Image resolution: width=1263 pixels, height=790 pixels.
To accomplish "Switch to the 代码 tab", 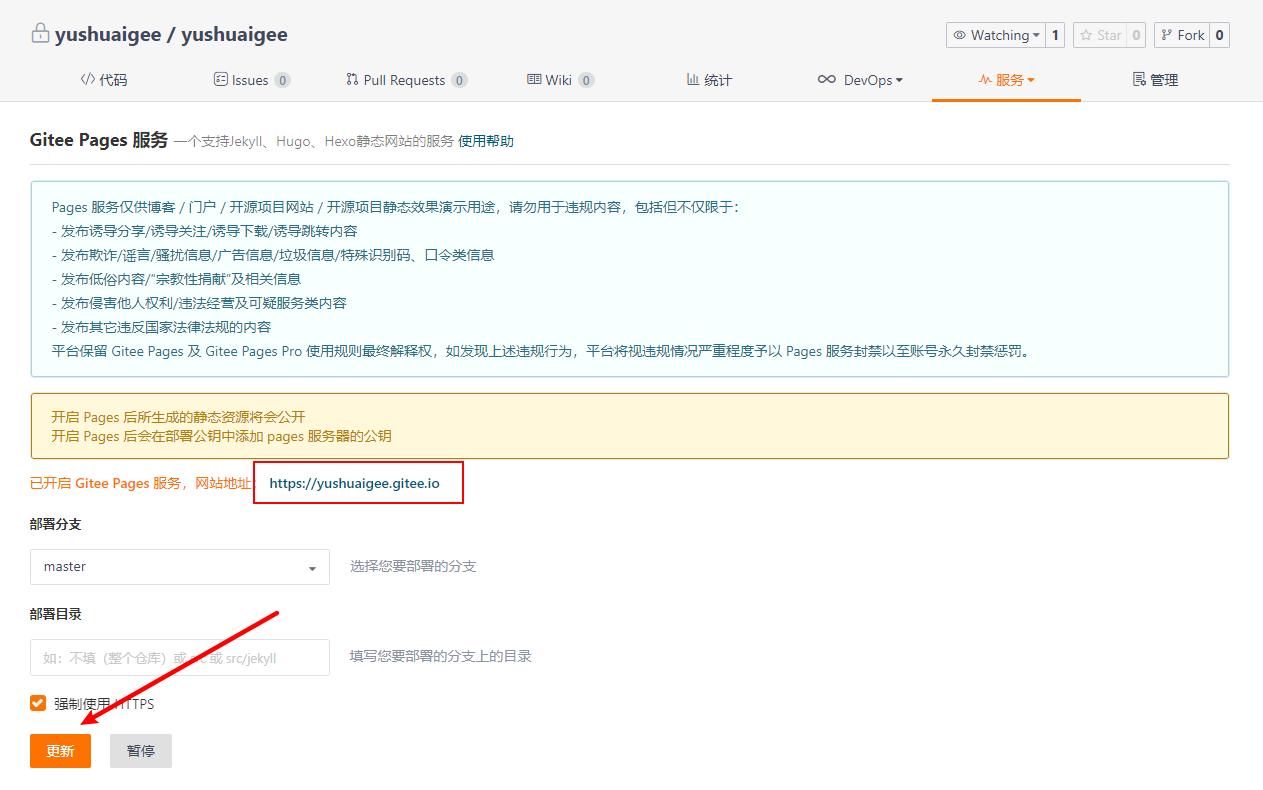I will [x=104, y=80].
